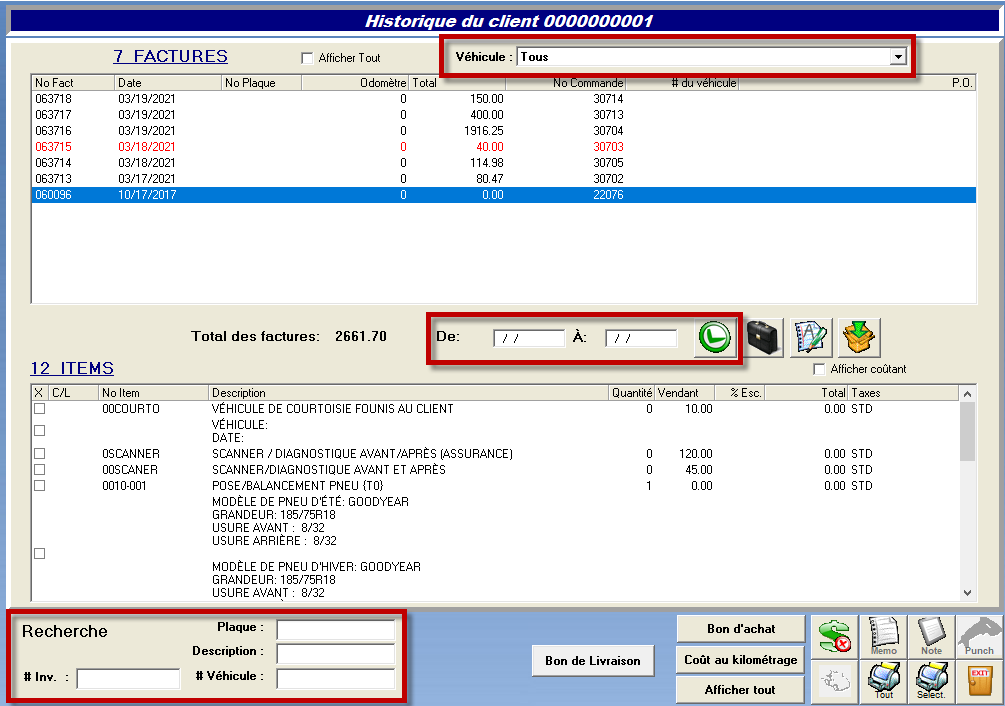Click the No Plaque column header
Screen dimensions: 1005x706
click(261, 83)
